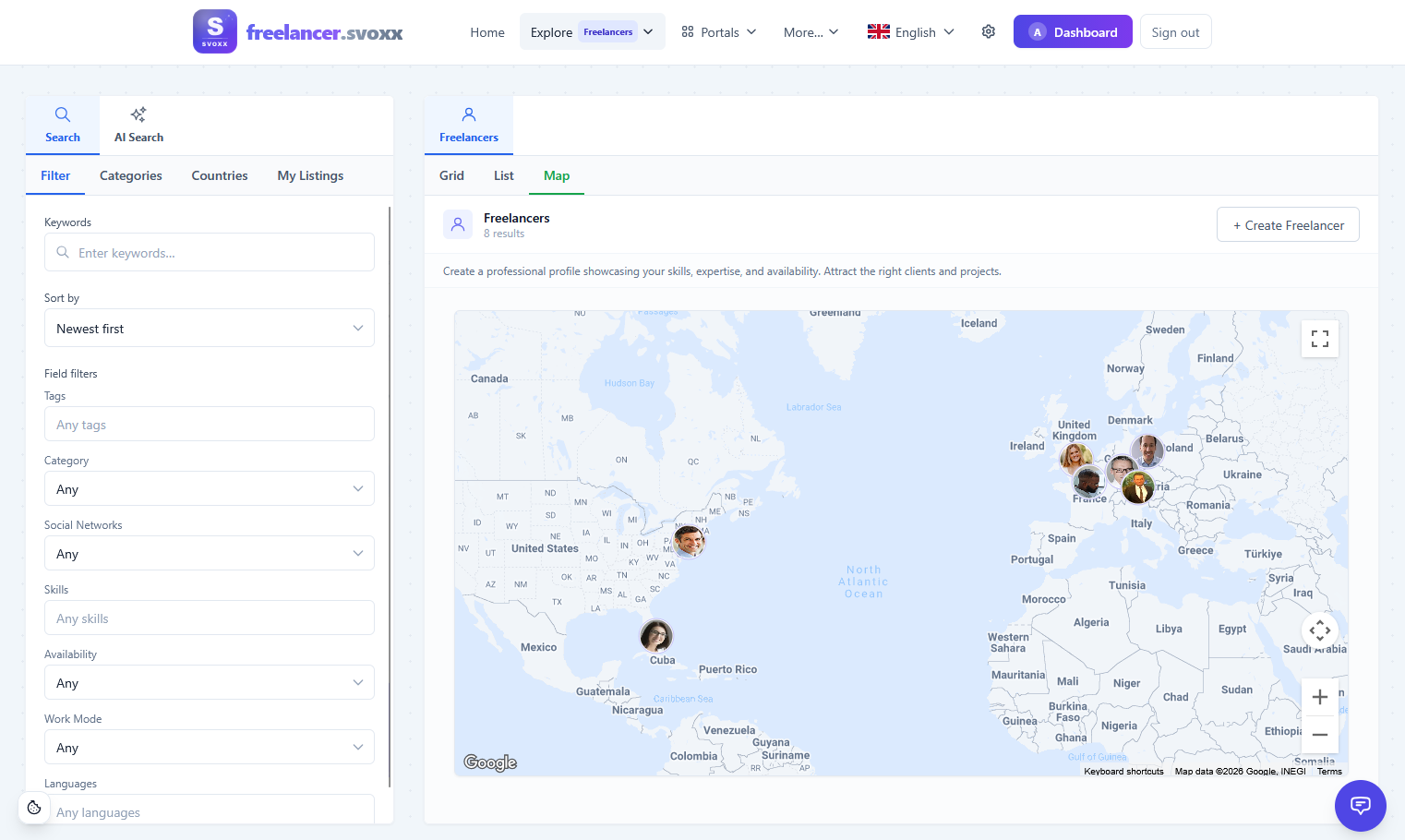Click the Languages input field

[210, 809]
